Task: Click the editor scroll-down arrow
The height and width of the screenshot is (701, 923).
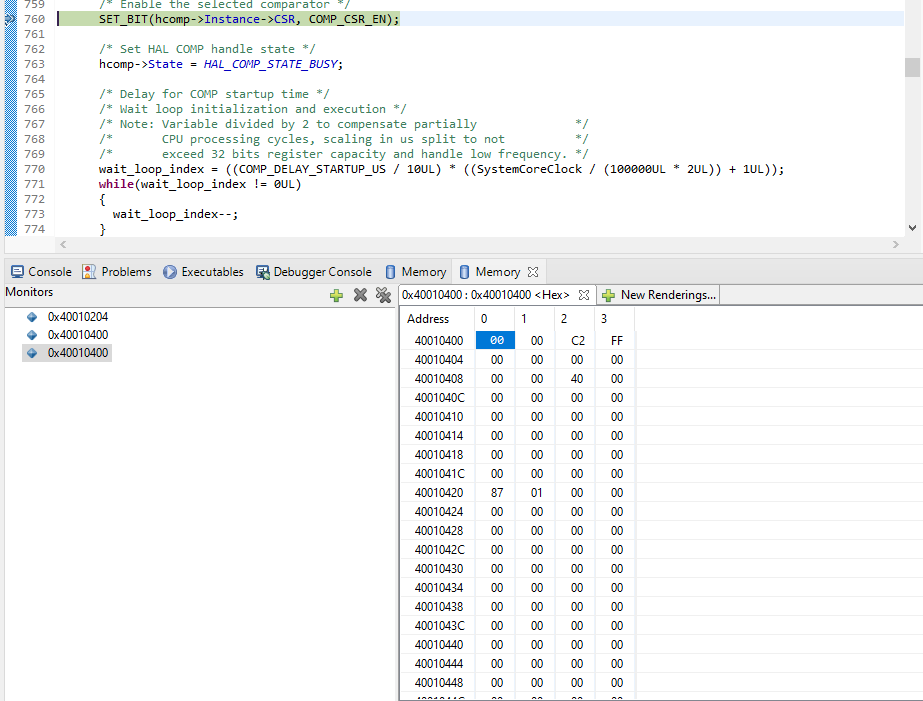Action: (x=912, y=228)
